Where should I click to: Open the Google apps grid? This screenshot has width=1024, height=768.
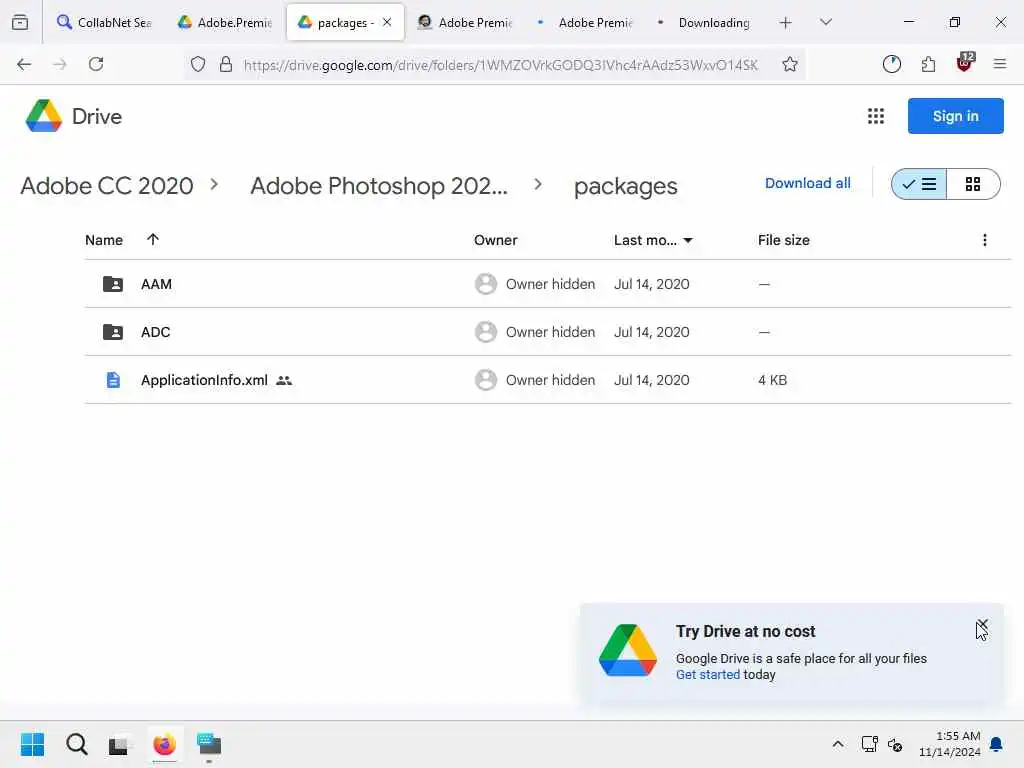click(876, 116)
